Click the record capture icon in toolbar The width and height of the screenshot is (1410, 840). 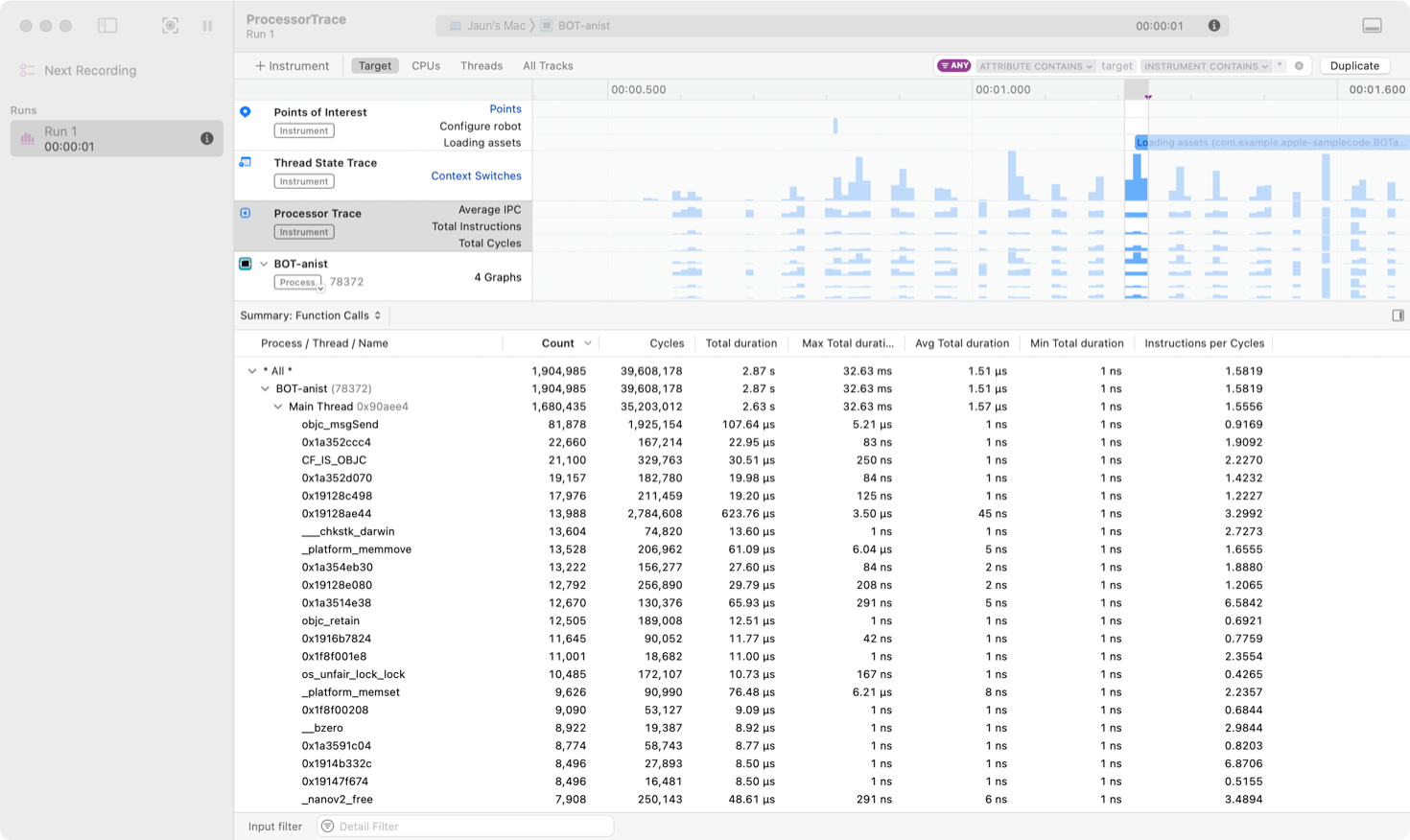coord(170,26)
